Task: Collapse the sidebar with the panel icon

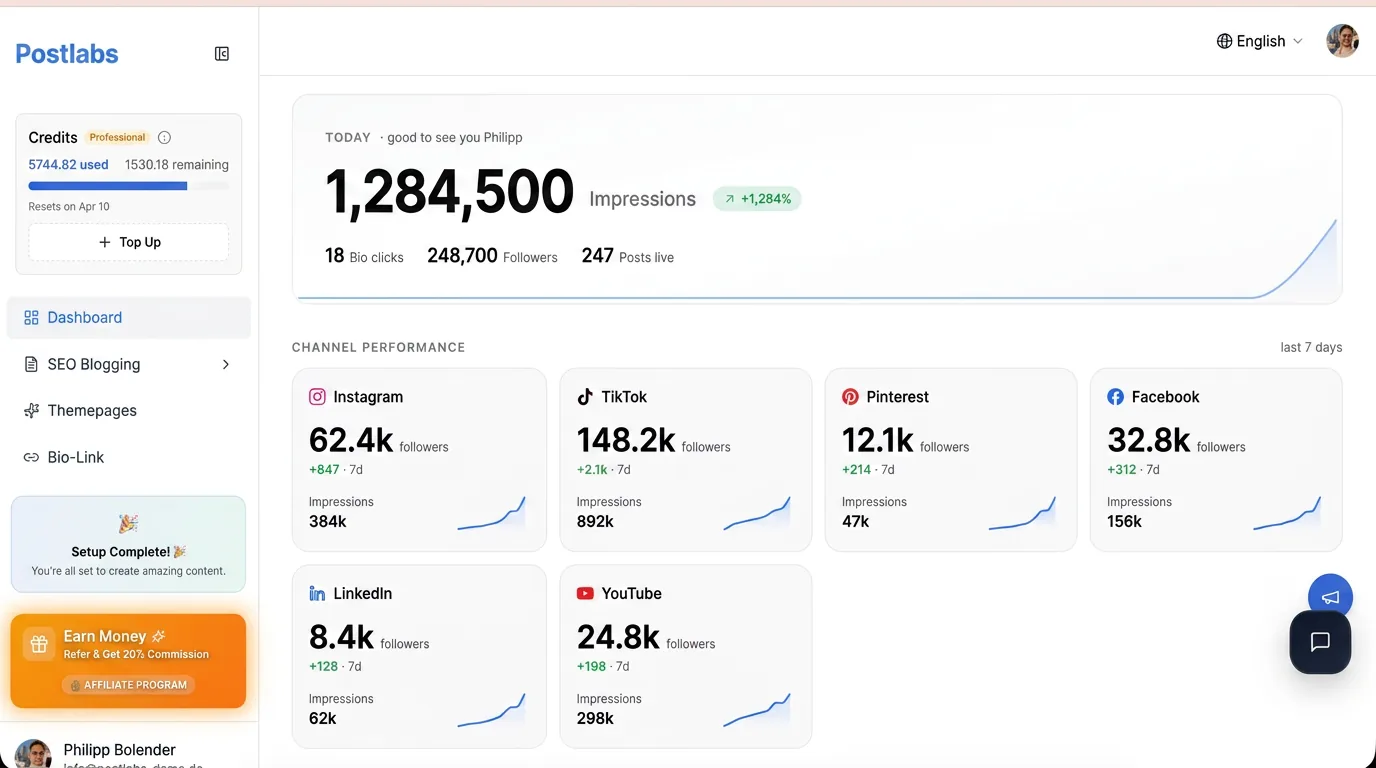Action: click(x=222, y=54)
